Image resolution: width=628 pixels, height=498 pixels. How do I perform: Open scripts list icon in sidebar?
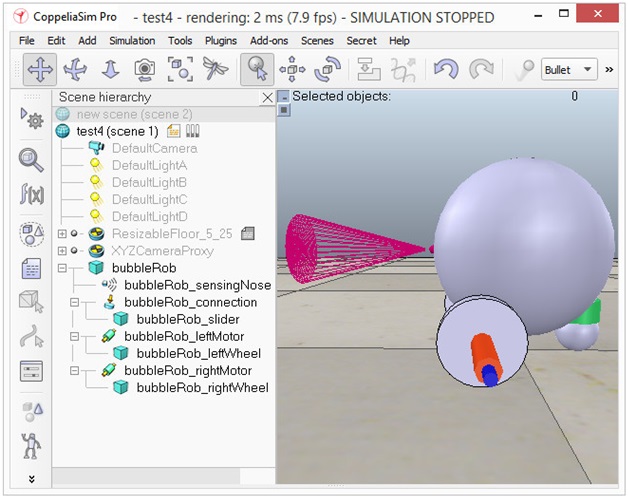(x=31, y=268)
